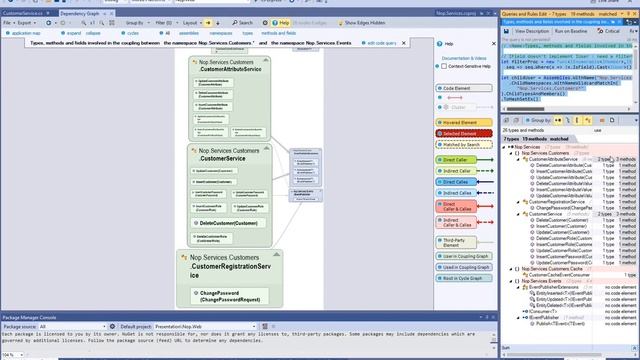Clear the Package Manager Console icon
Image resolution: width=640 pixels, height=360 pixels.
(x=265, y=327)
